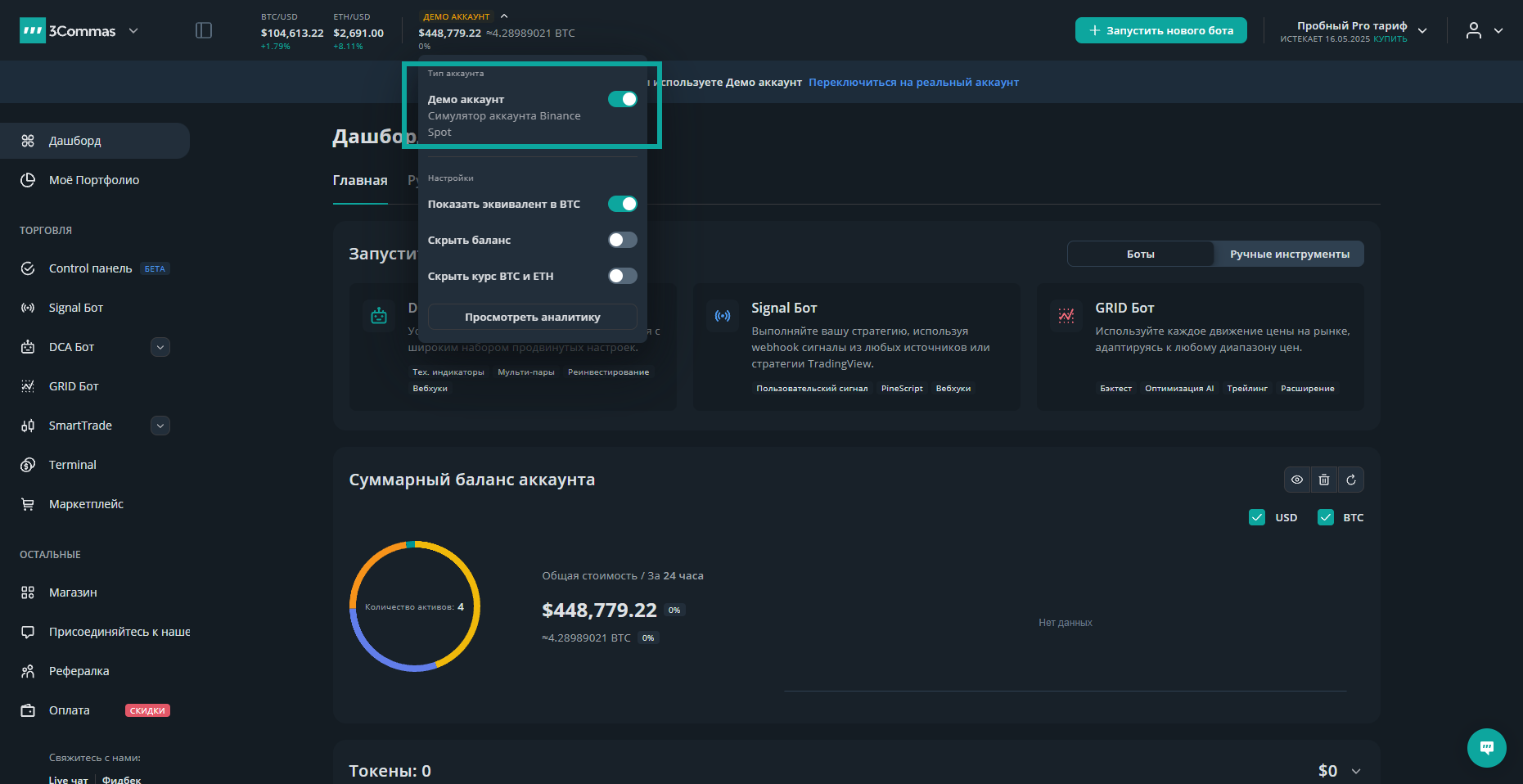Click community chat bubble icon in sidebar
Viewport: 1523px width, 784px height.
click(x=28, y=632)
